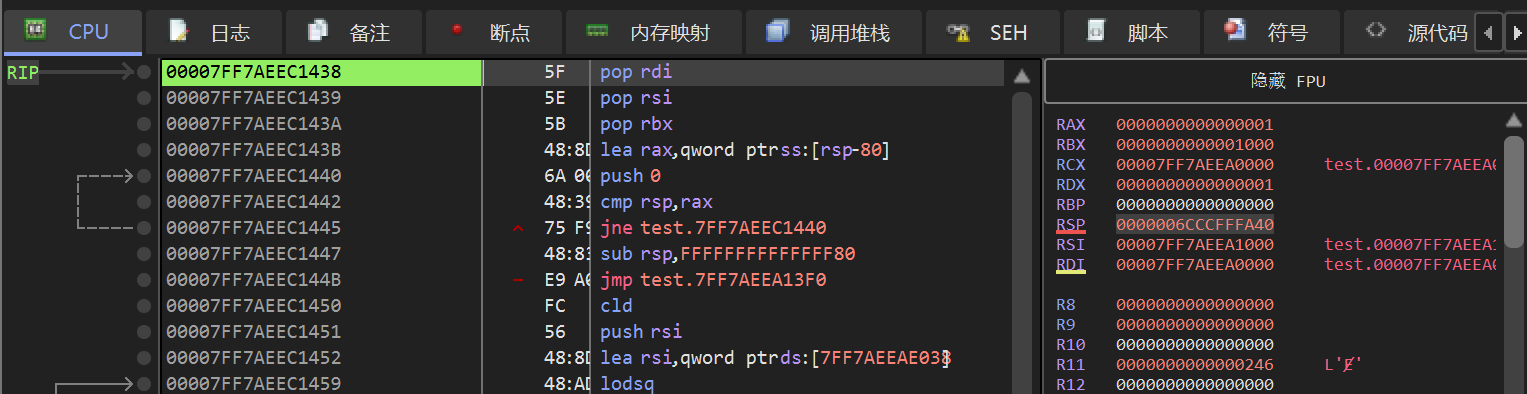The height and width of the screenshot is (394, 1527).
Task: Click the RSI register value
Action: click(1195, 245)
